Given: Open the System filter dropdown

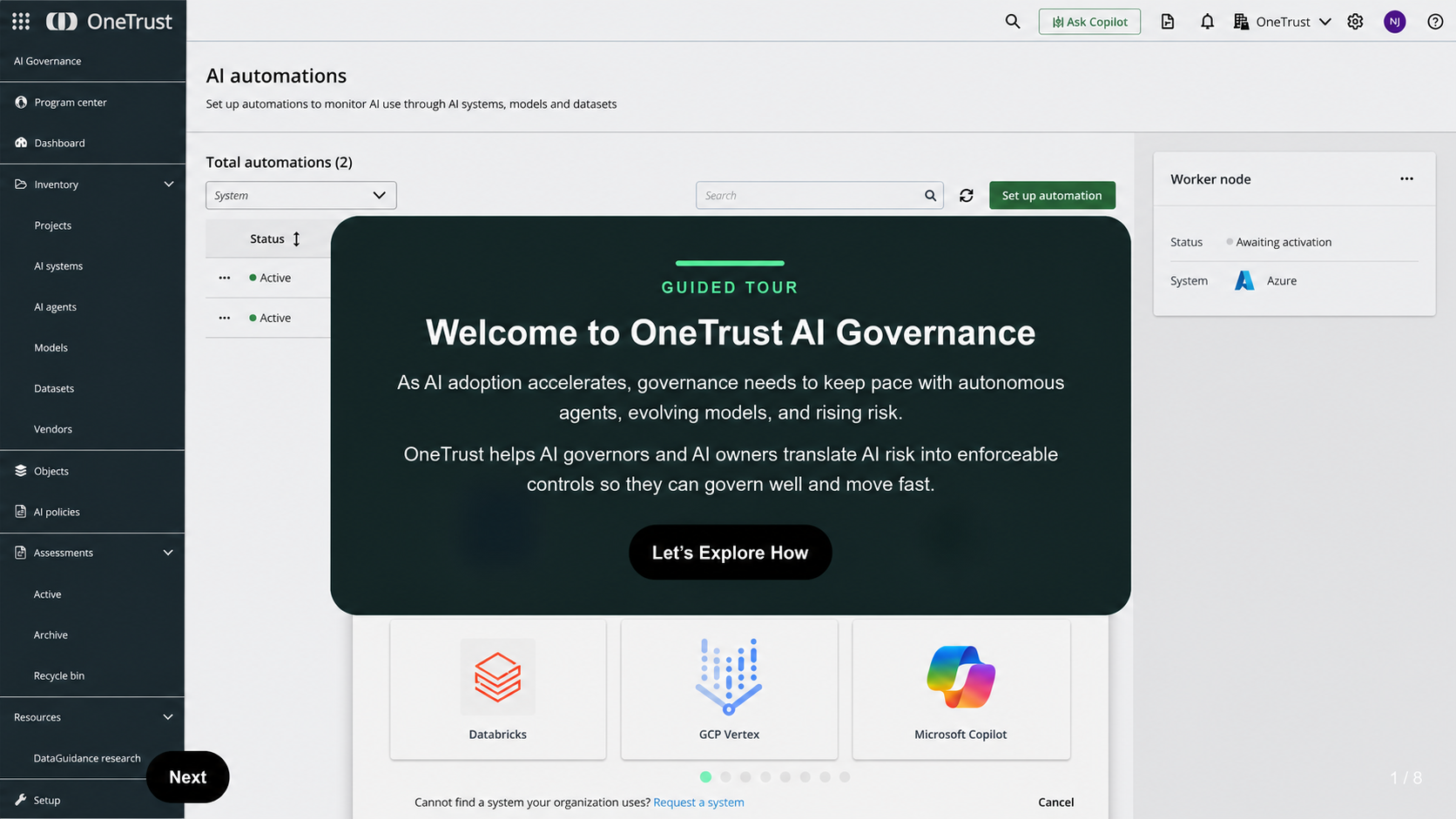Looking at the screenshot, I should click(x=301, y=196).
